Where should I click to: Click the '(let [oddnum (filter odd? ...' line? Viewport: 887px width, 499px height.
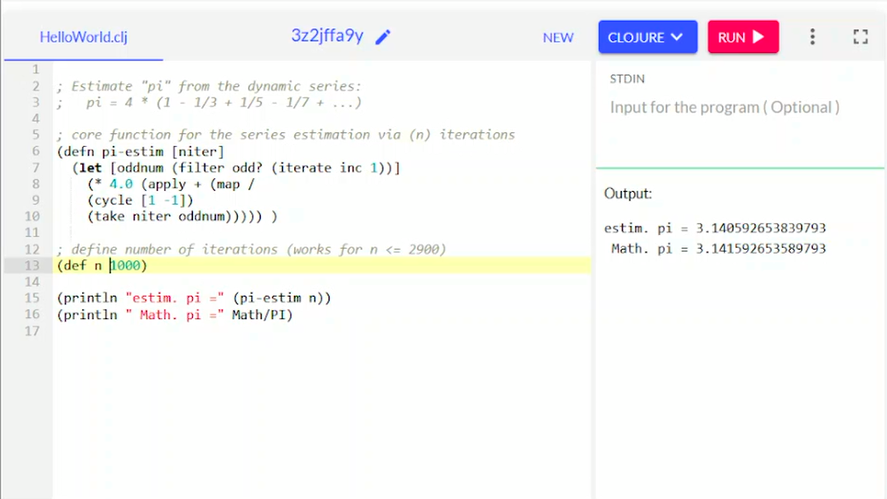point(236,168)
